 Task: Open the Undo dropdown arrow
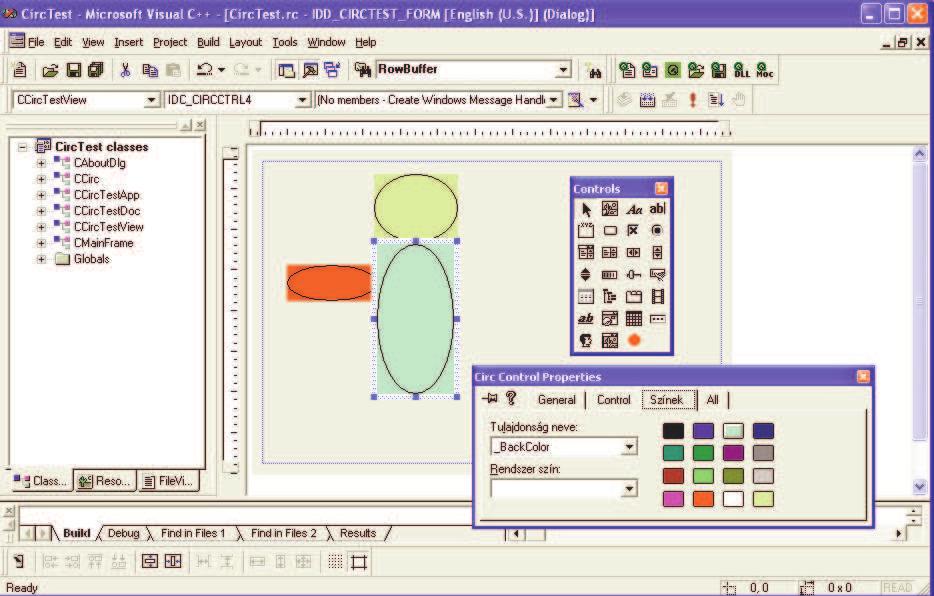click(x=222, y=70)
